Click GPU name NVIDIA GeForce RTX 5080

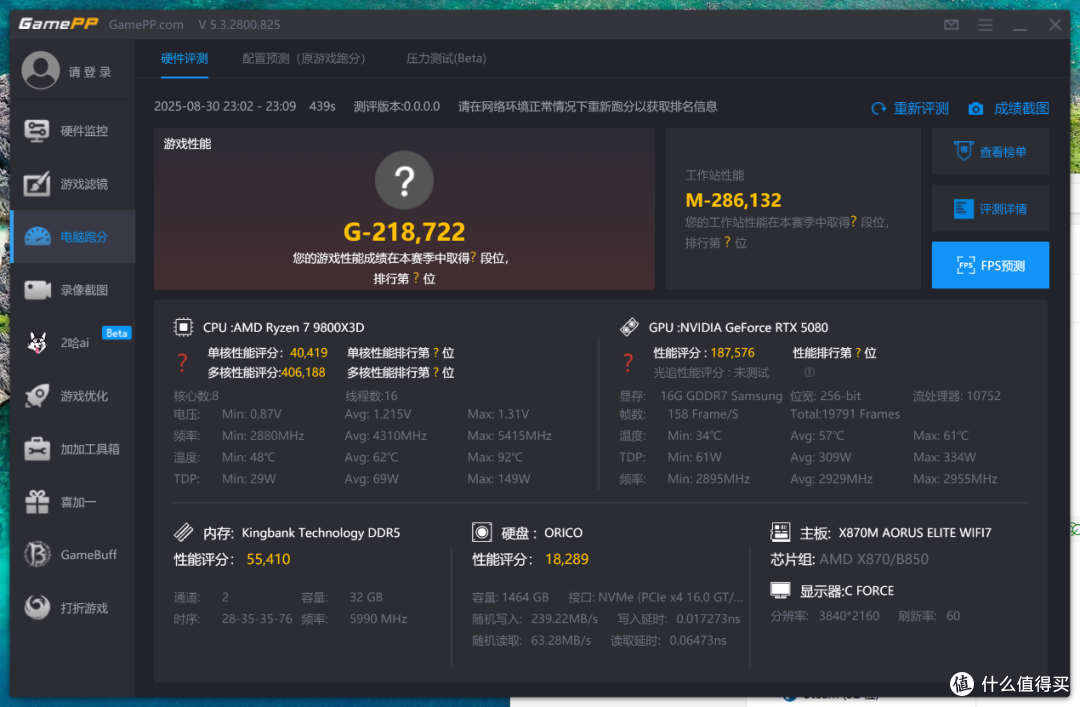[x=754, y=328]
